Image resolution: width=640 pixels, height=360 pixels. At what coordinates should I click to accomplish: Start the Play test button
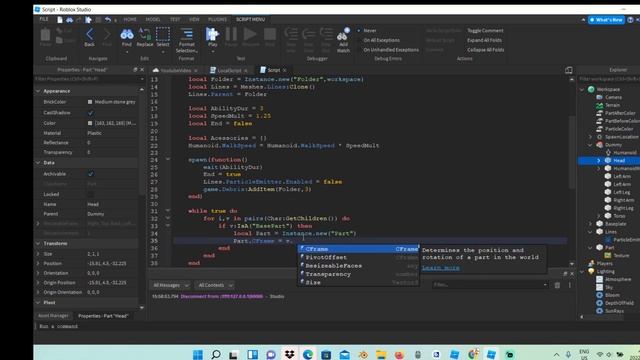212,35
